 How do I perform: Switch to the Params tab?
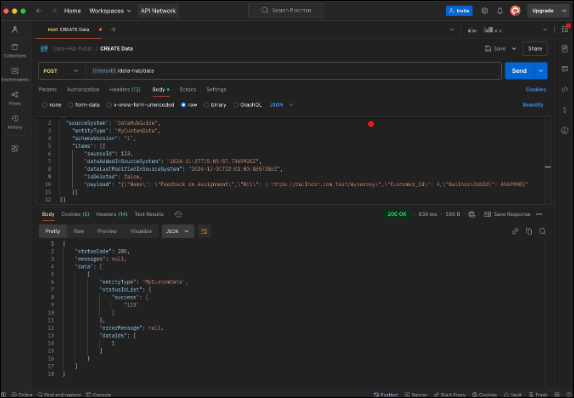tap(48, 89)
